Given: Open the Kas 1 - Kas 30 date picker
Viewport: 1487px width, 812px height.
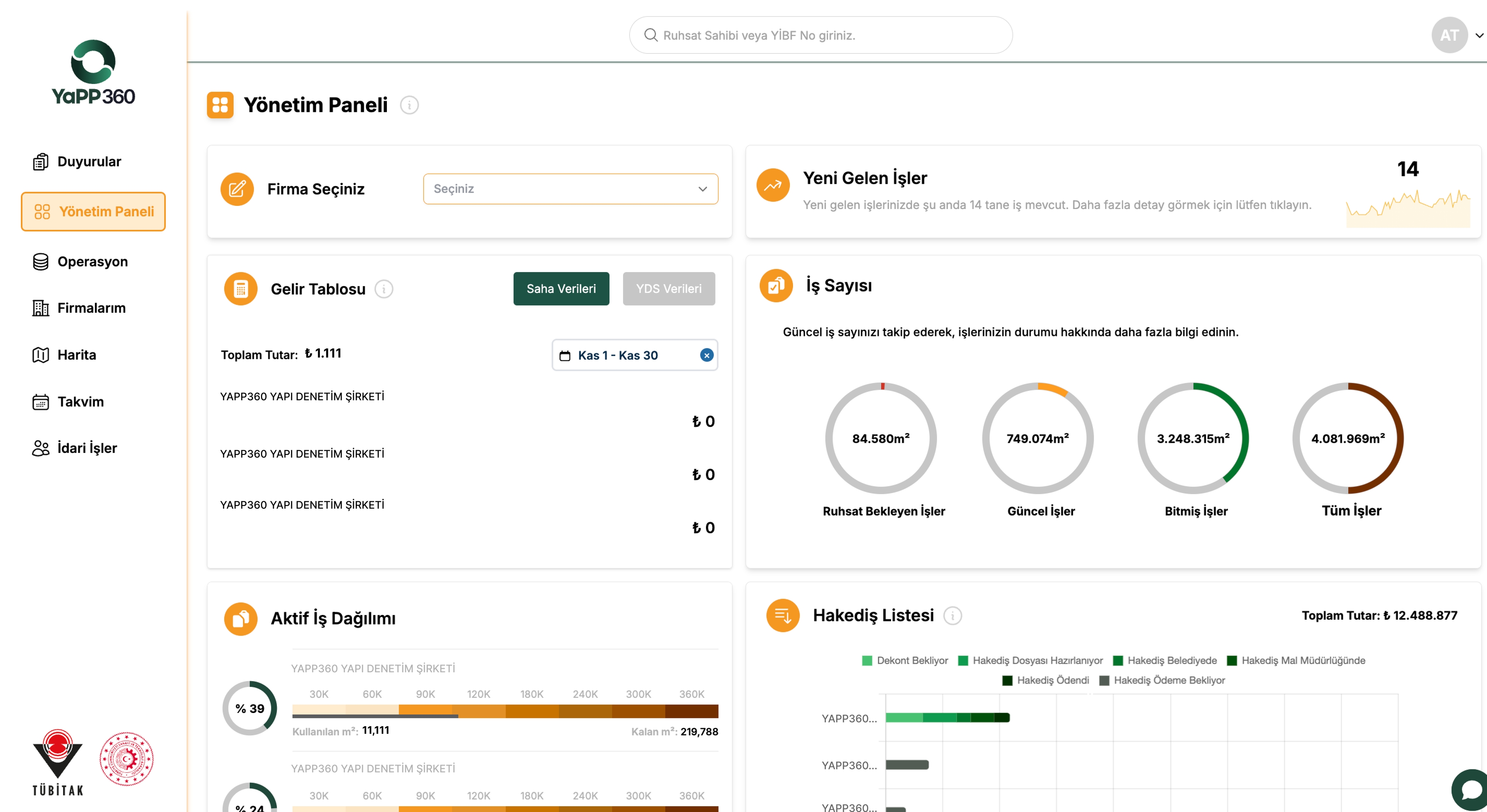Looking at the screenshot, I should (634, 355).
